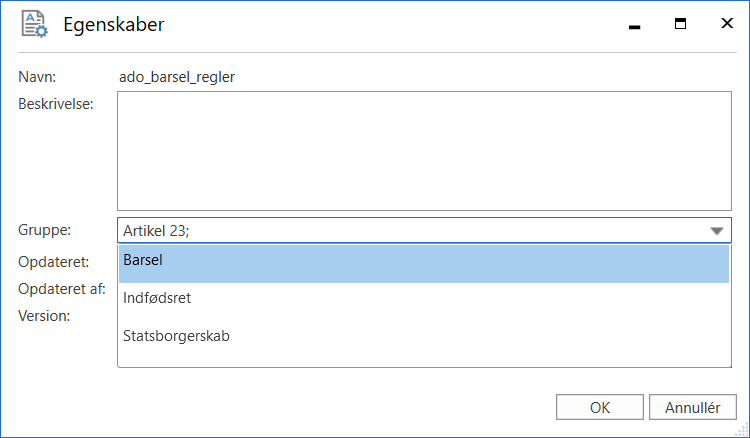Click the Beskrivelse label

55,105
